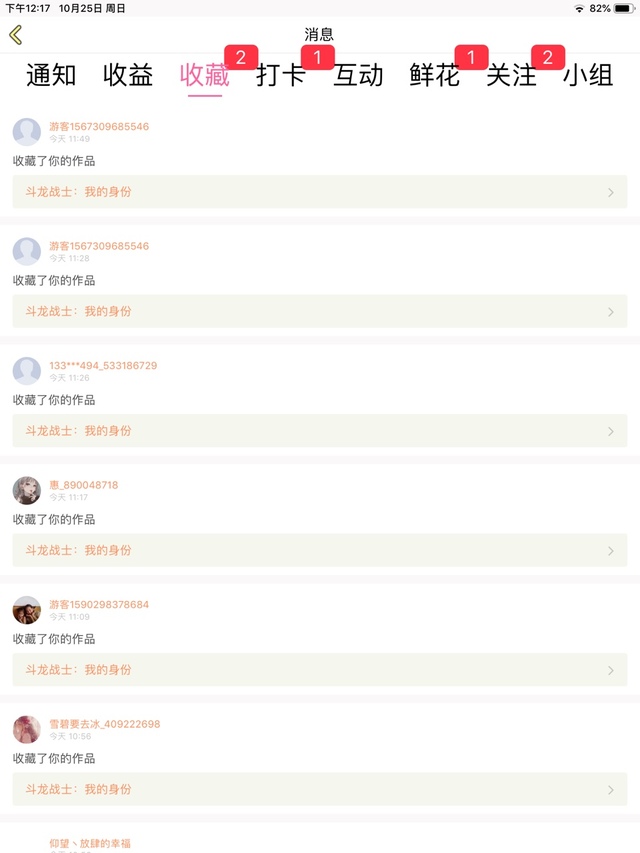
Task: Switch to the 通知 tab
Action: 51,75
